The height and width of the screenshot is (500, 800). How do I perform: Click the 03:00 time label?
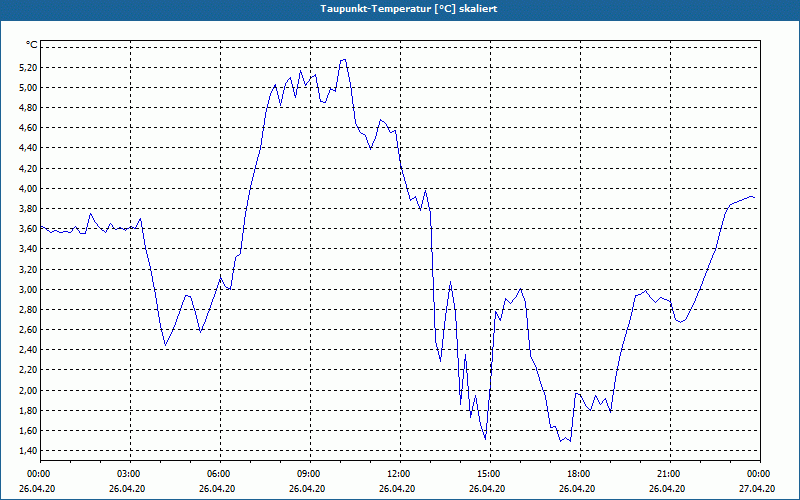(x=129, y=474)
